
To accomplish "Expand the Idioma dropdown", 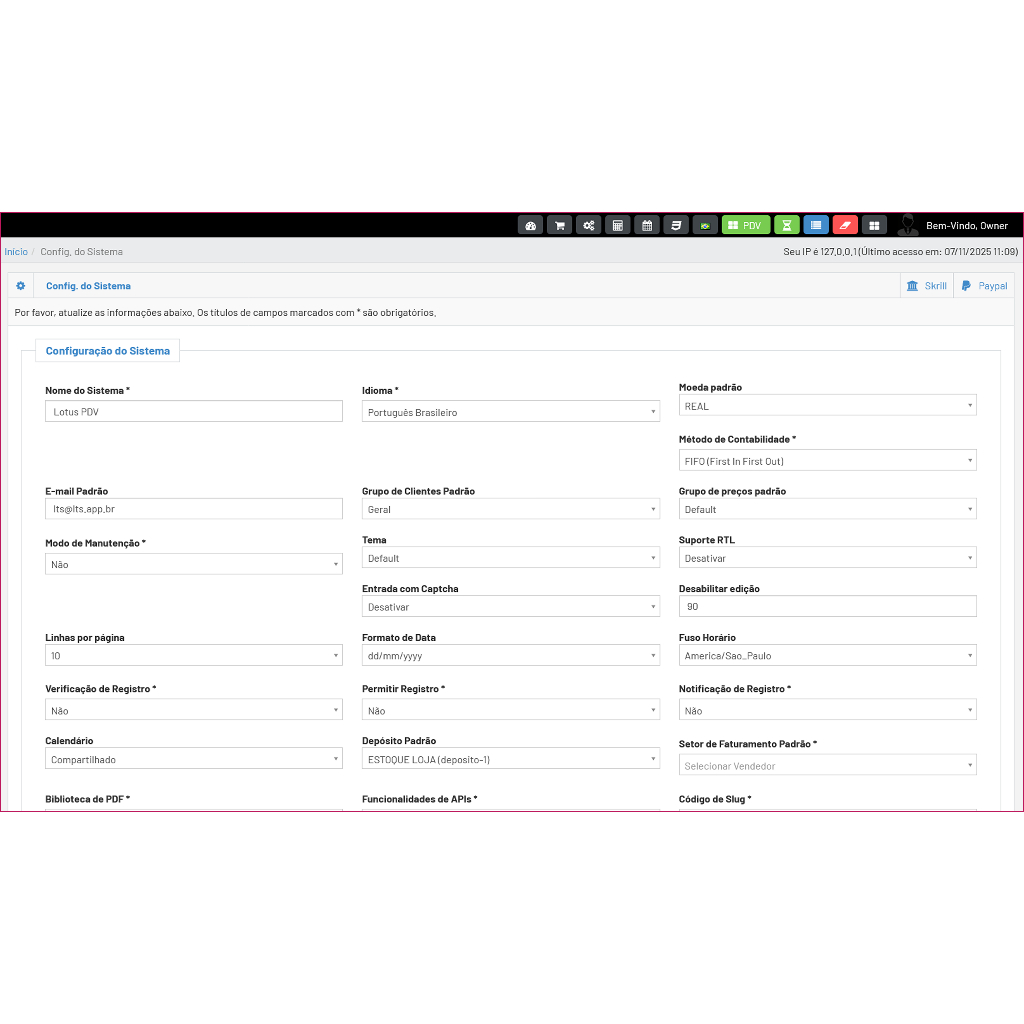I will (x=510, y=412).
